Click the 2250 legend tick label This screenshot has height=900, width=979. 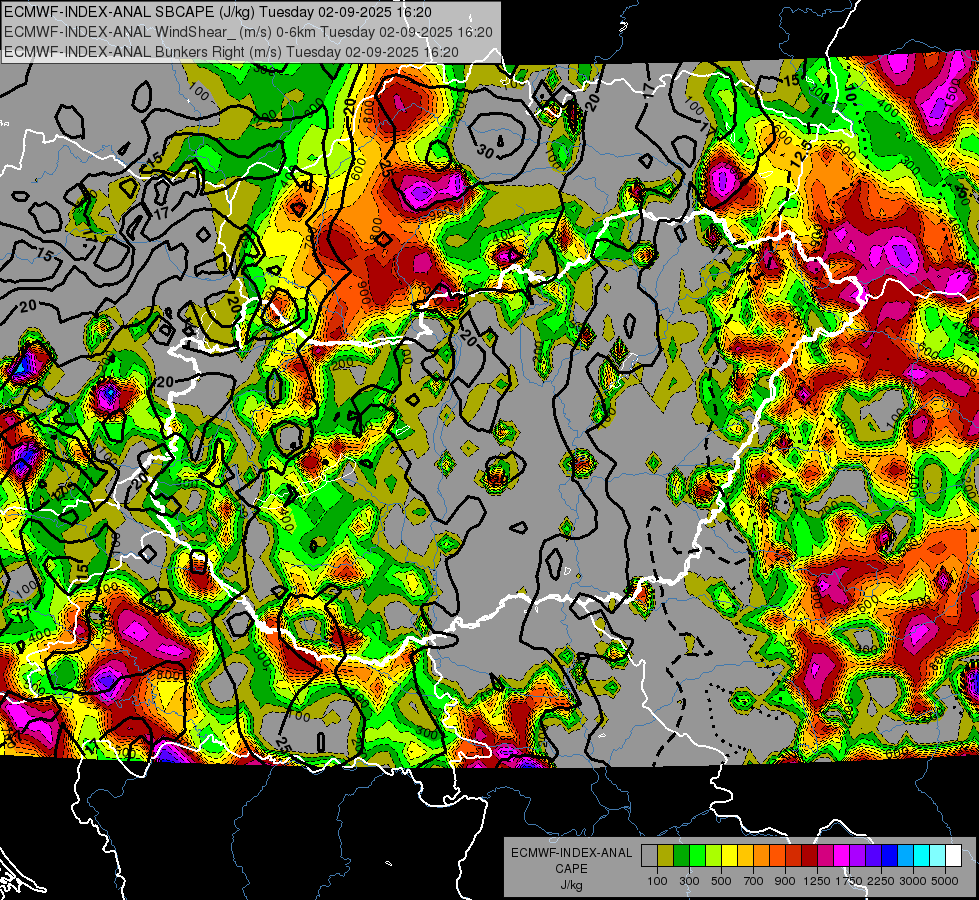pos(881,881)
